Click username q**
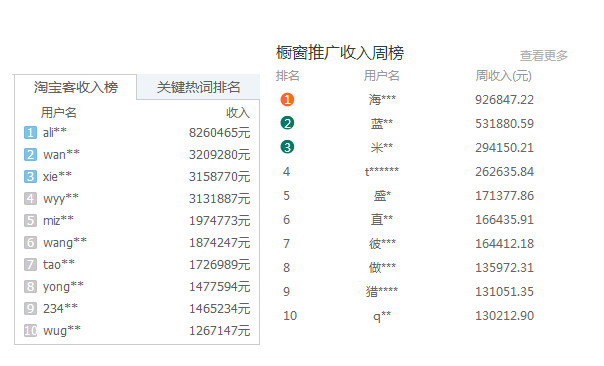The height and width of the screenshot is (366, 604). click(x=382, y=316)
